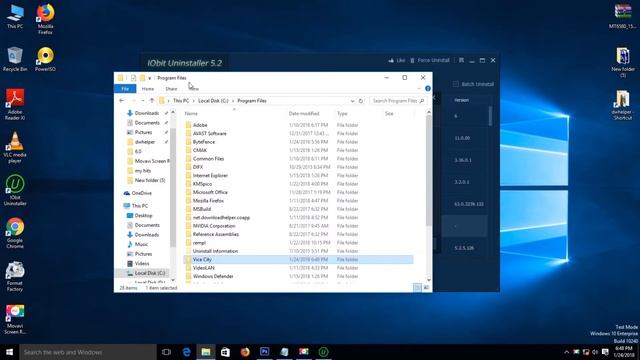Open PowerISO desktop shortcut
This screenshot has height=360, width=640.
(45, 59)
